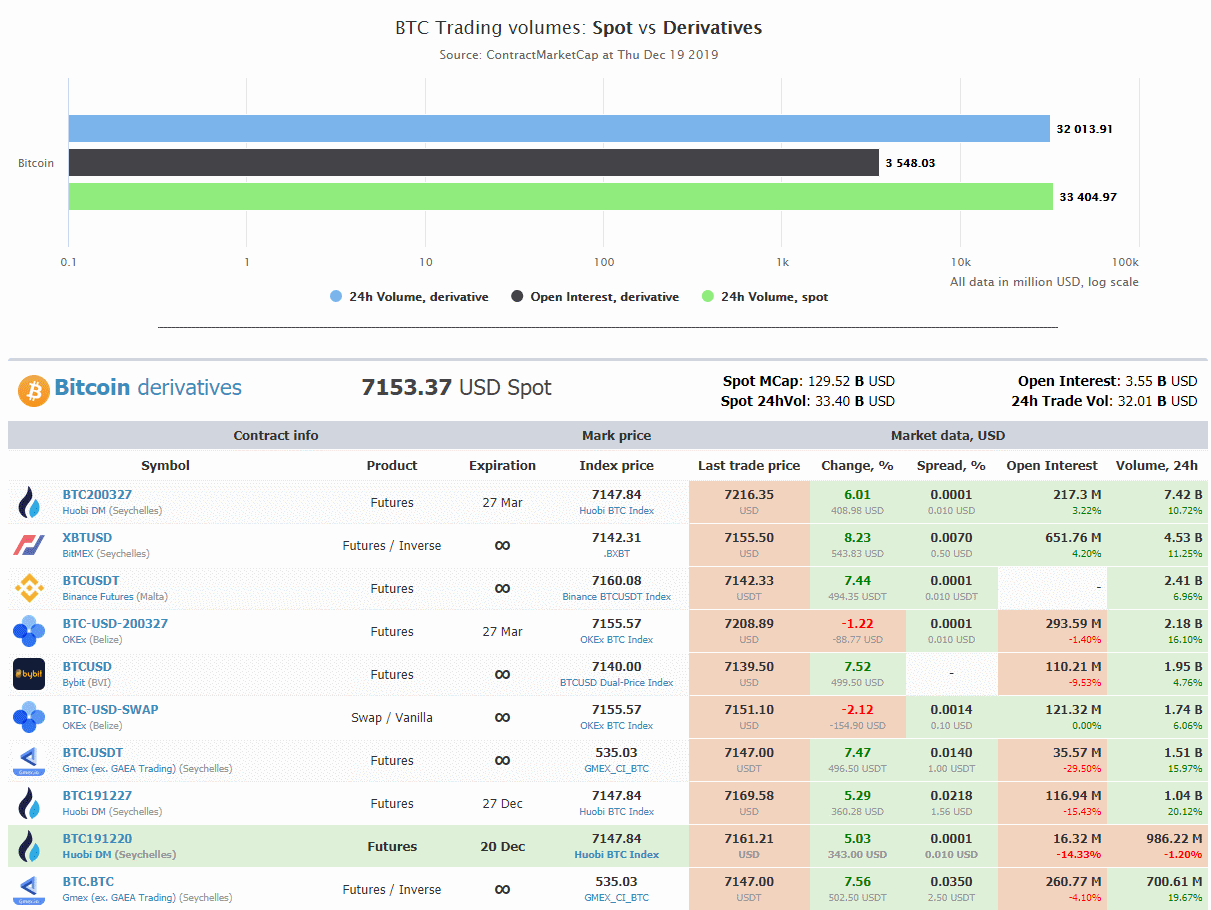Click the Gmex icon next to BTC.USDT

[x=30, y=760]
